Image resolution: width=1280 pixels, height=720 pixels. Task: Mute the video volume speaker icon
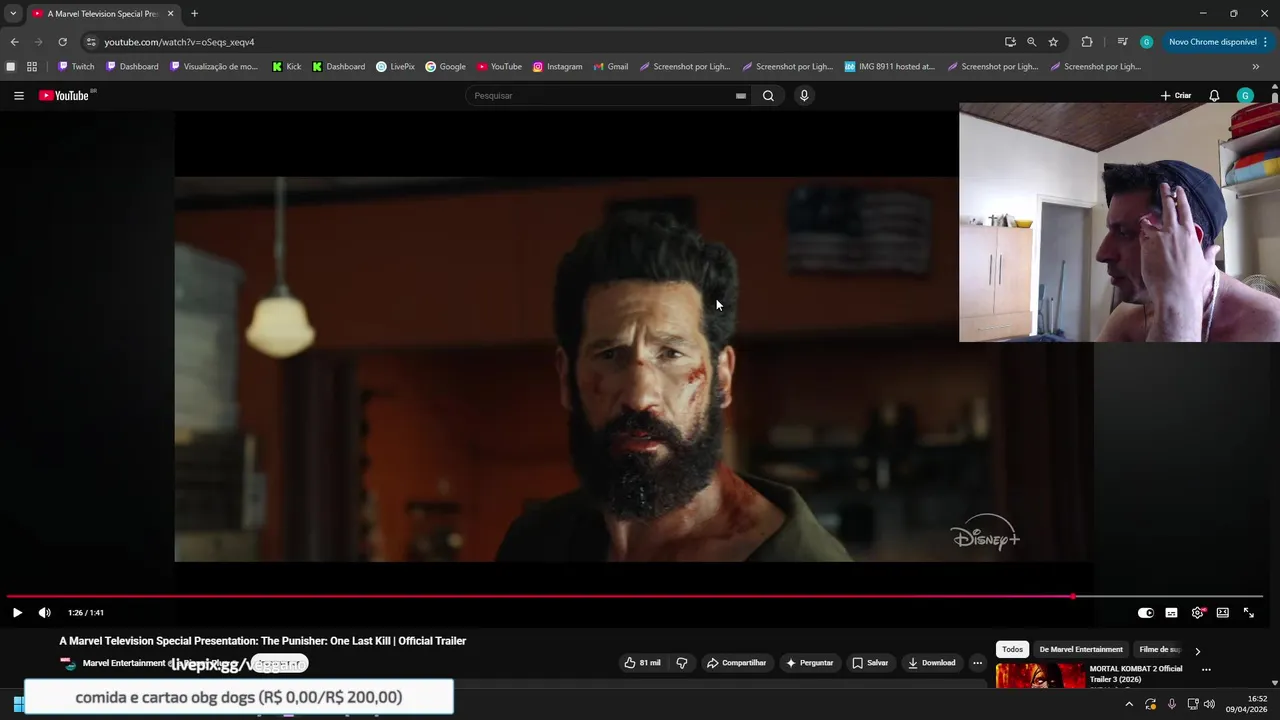(44, 613)
